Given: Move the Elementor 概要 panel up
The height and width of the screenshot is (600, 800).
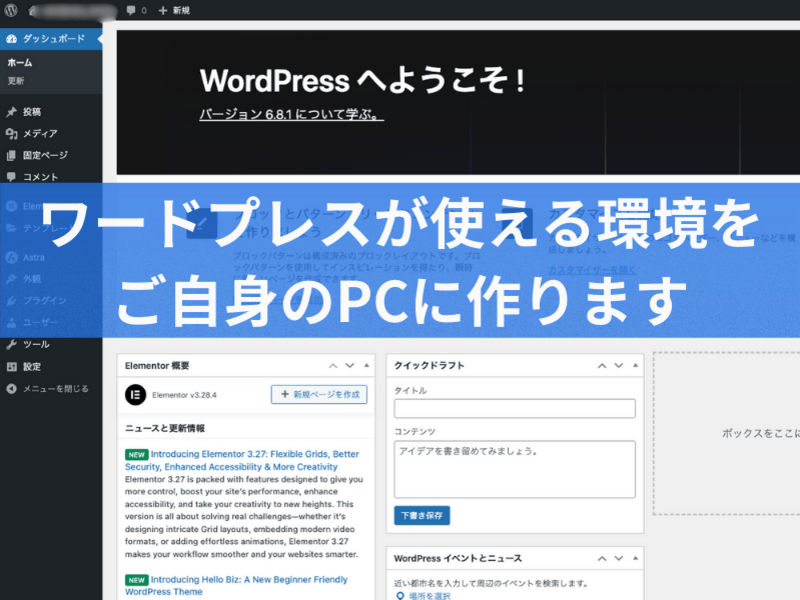Looking at the screenshot, I should click(334, 367).
